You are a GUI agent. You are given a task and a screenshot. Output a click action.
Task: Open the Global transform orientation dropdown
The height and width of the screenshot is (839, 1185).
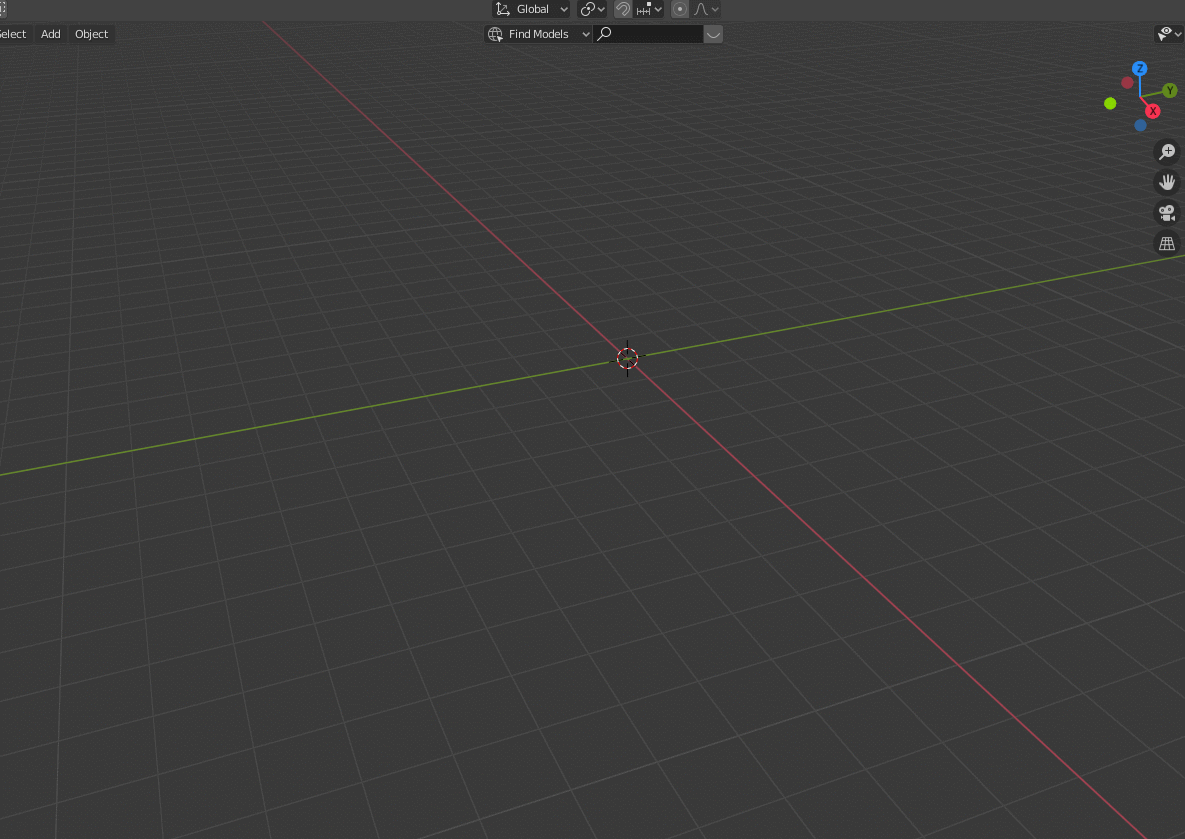(x=531, y=9)
